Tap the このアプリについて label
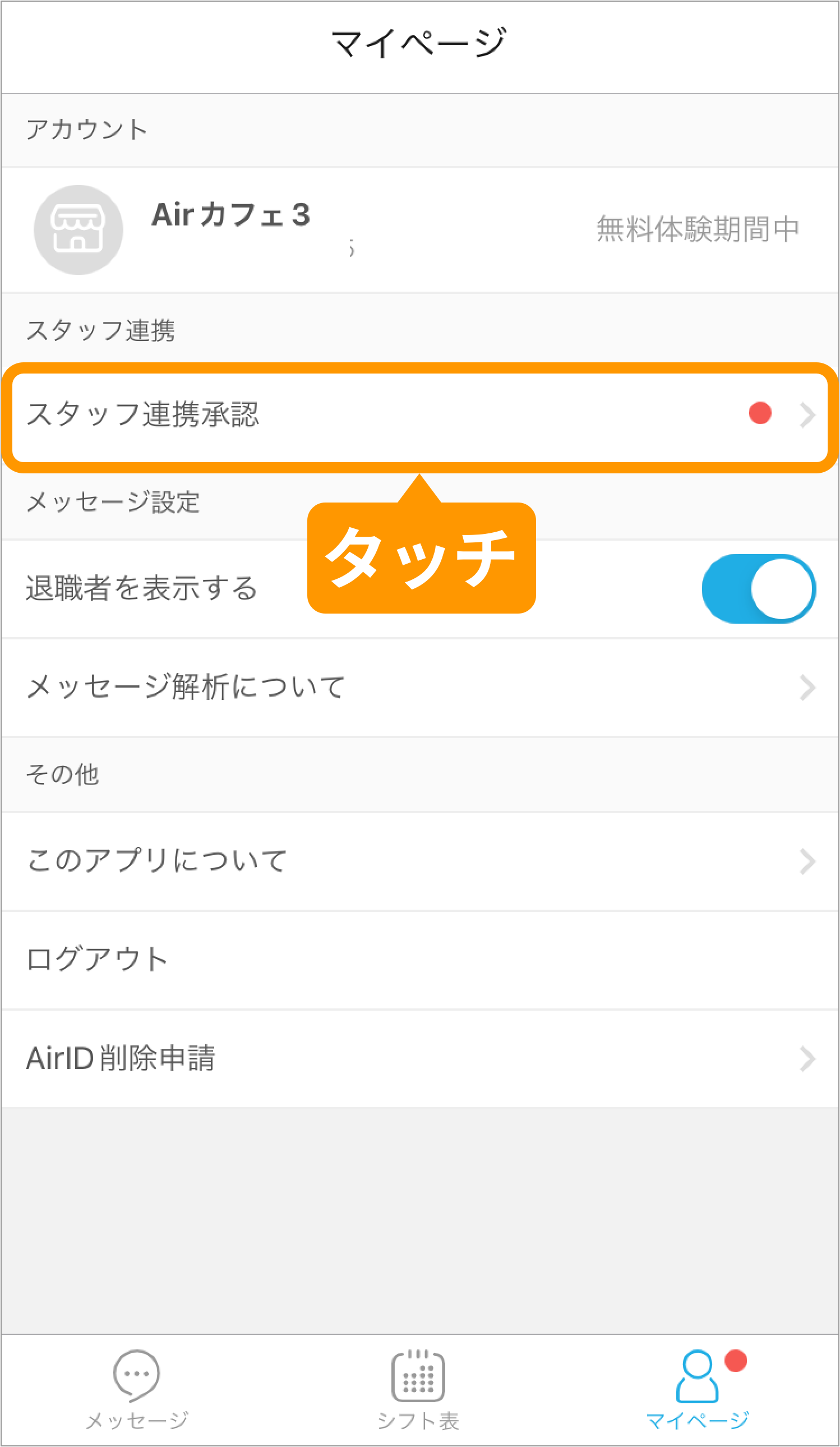This screenshot has height=1447, width=840. pyautogui.click(x=157, y=861)
